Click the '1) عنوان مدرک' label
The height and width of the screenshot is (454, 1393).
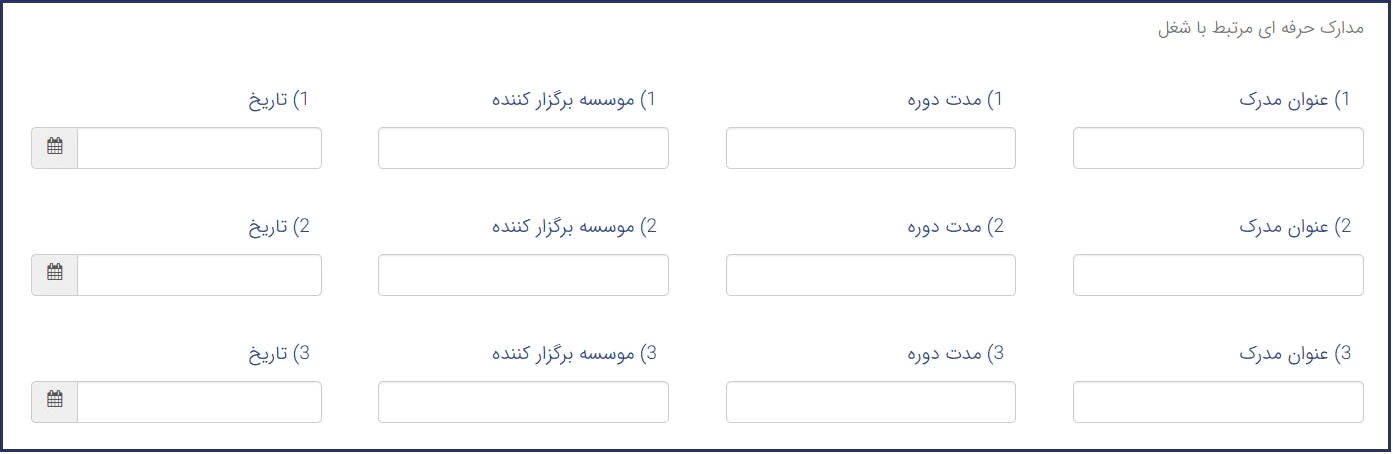click(x=1295, y=100)
